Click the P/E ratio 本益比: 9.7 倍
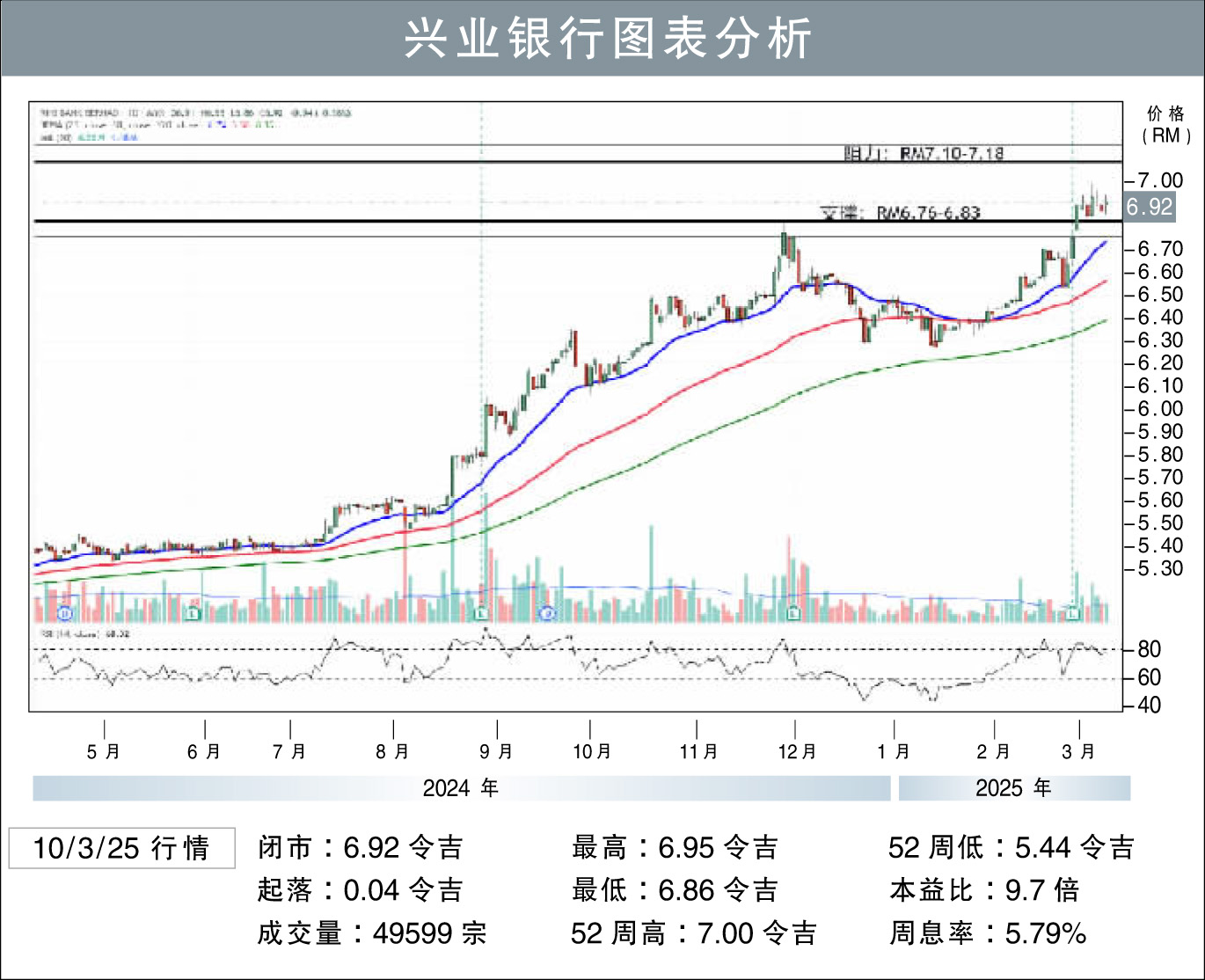This screenshot has width=1205, height=980. tap(984, 890)
